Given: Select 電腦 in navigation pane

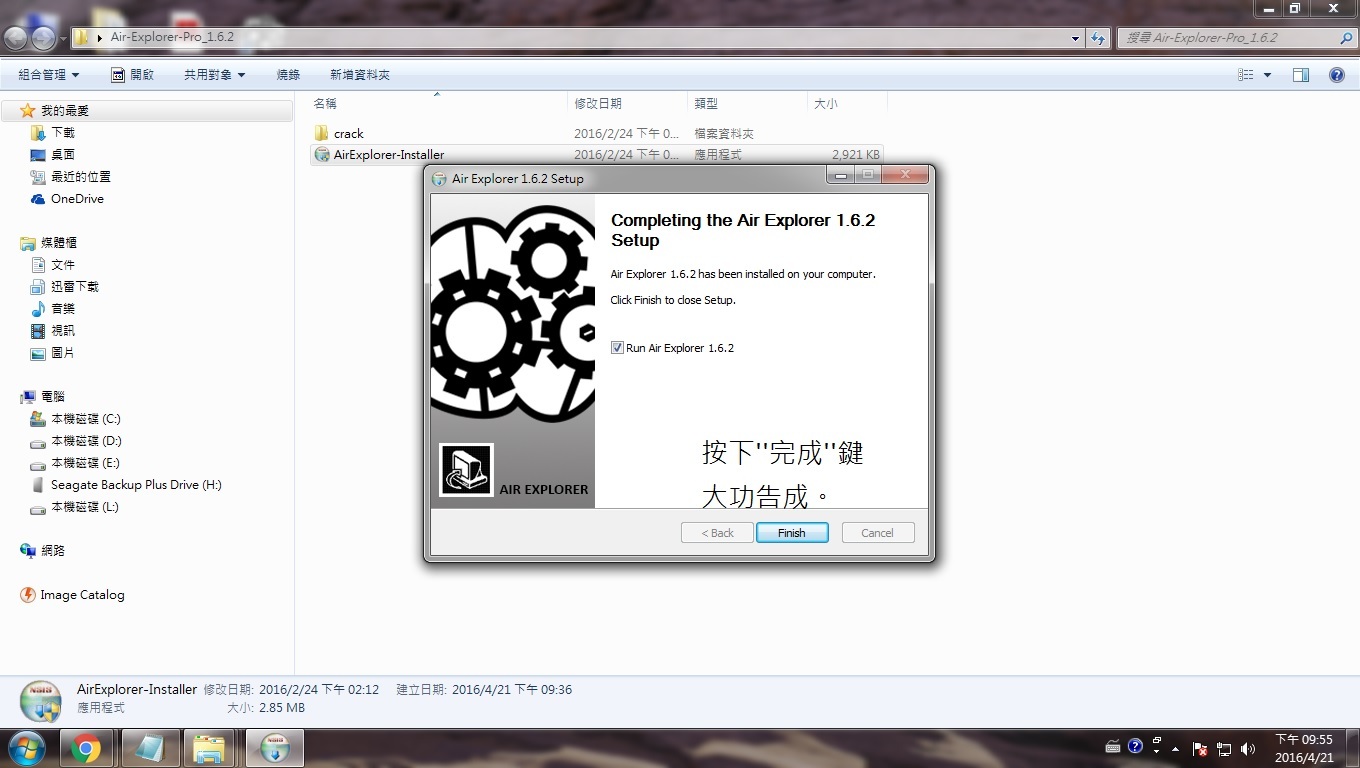Looking at the screenshot, I should click(52, 397).
